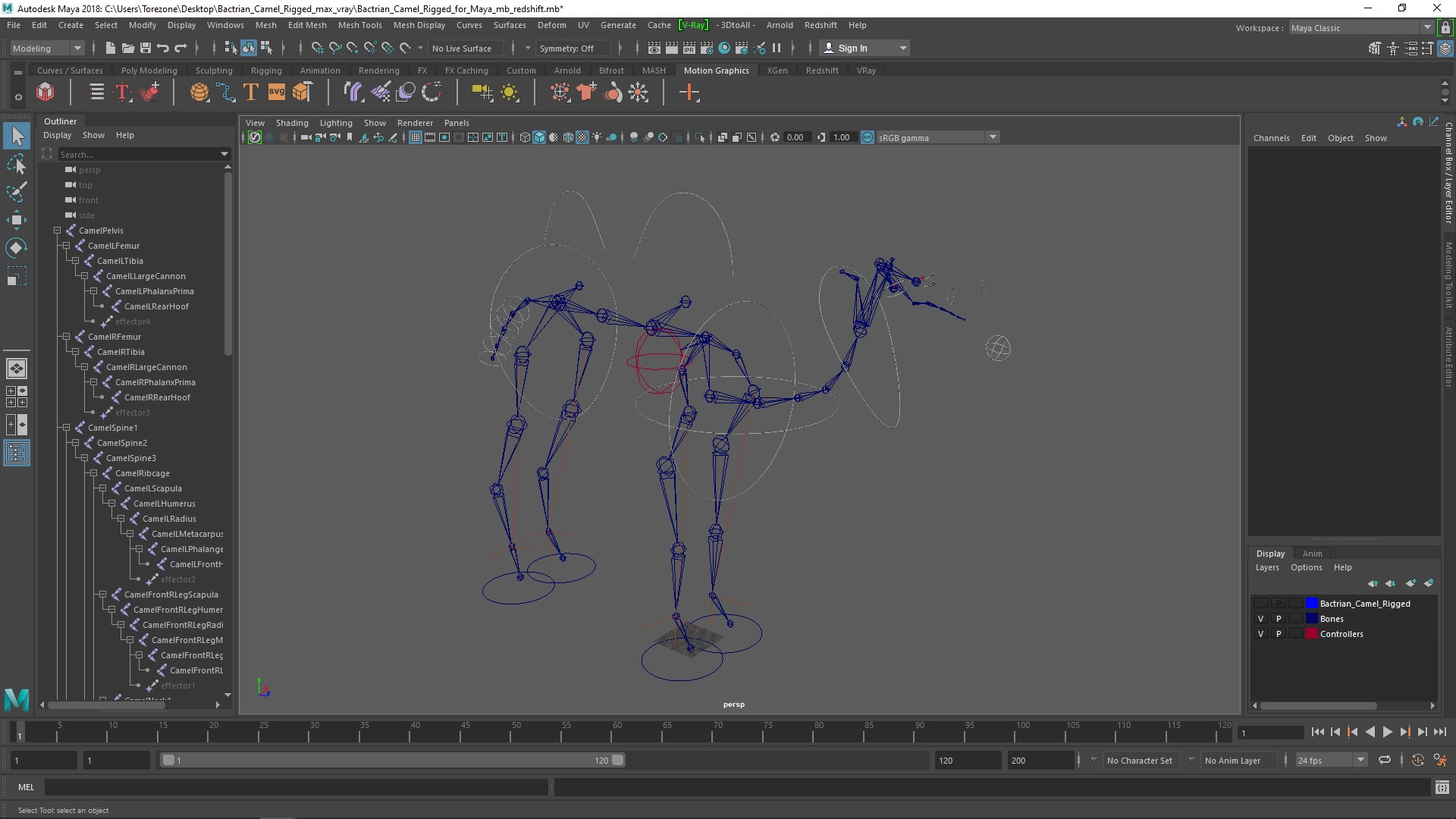Click the XGen menu tab

coord(777,70)
